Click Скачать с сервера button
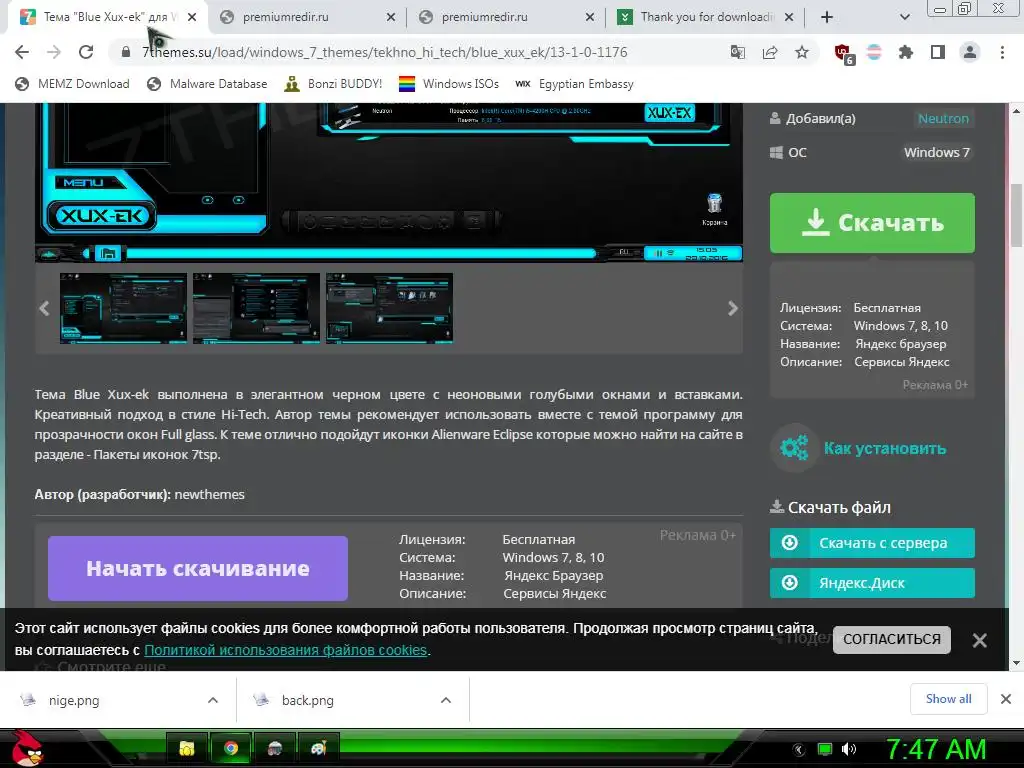This screenshot has width=1024, height=768. tap(872, 543)
